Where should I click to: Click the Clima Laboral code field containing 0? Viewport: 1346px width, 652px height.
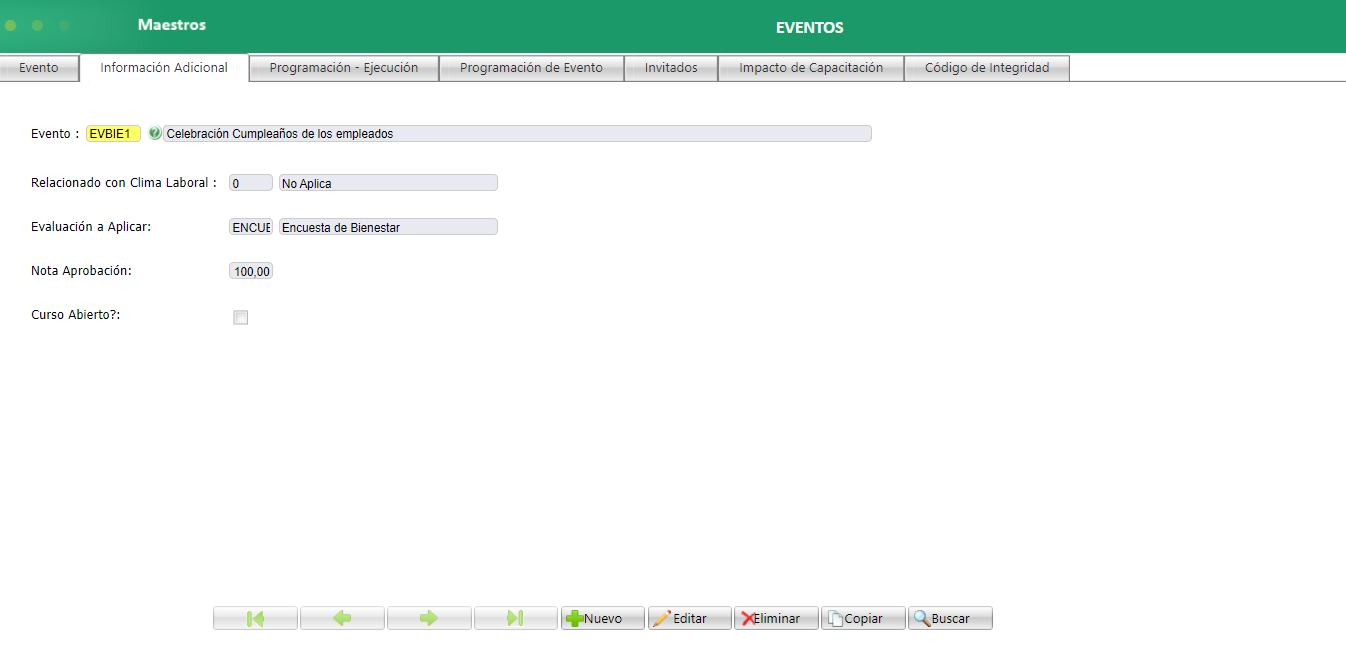point(250,183)
